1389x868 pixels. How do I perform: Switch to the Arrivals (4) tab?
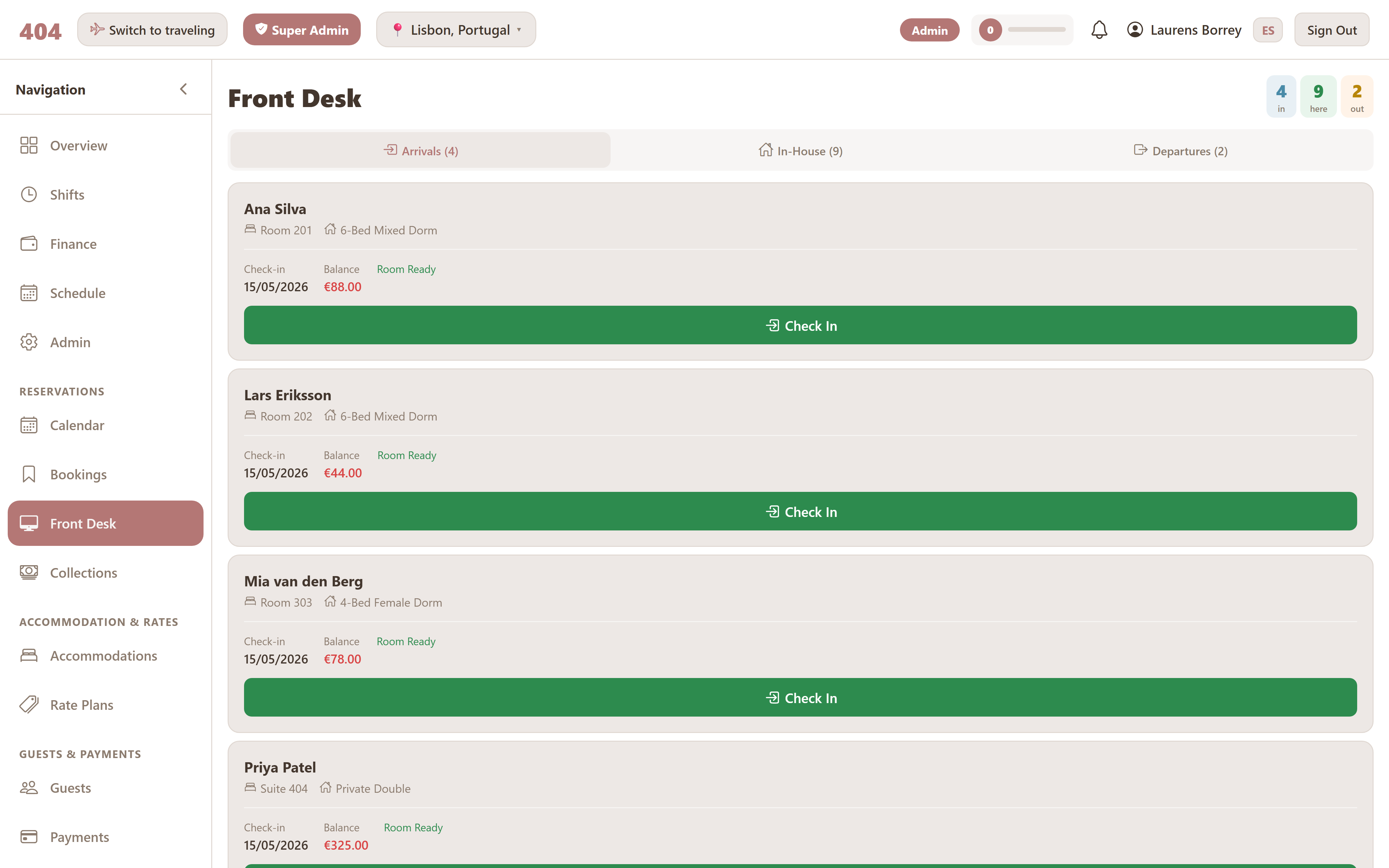point(421,150)
